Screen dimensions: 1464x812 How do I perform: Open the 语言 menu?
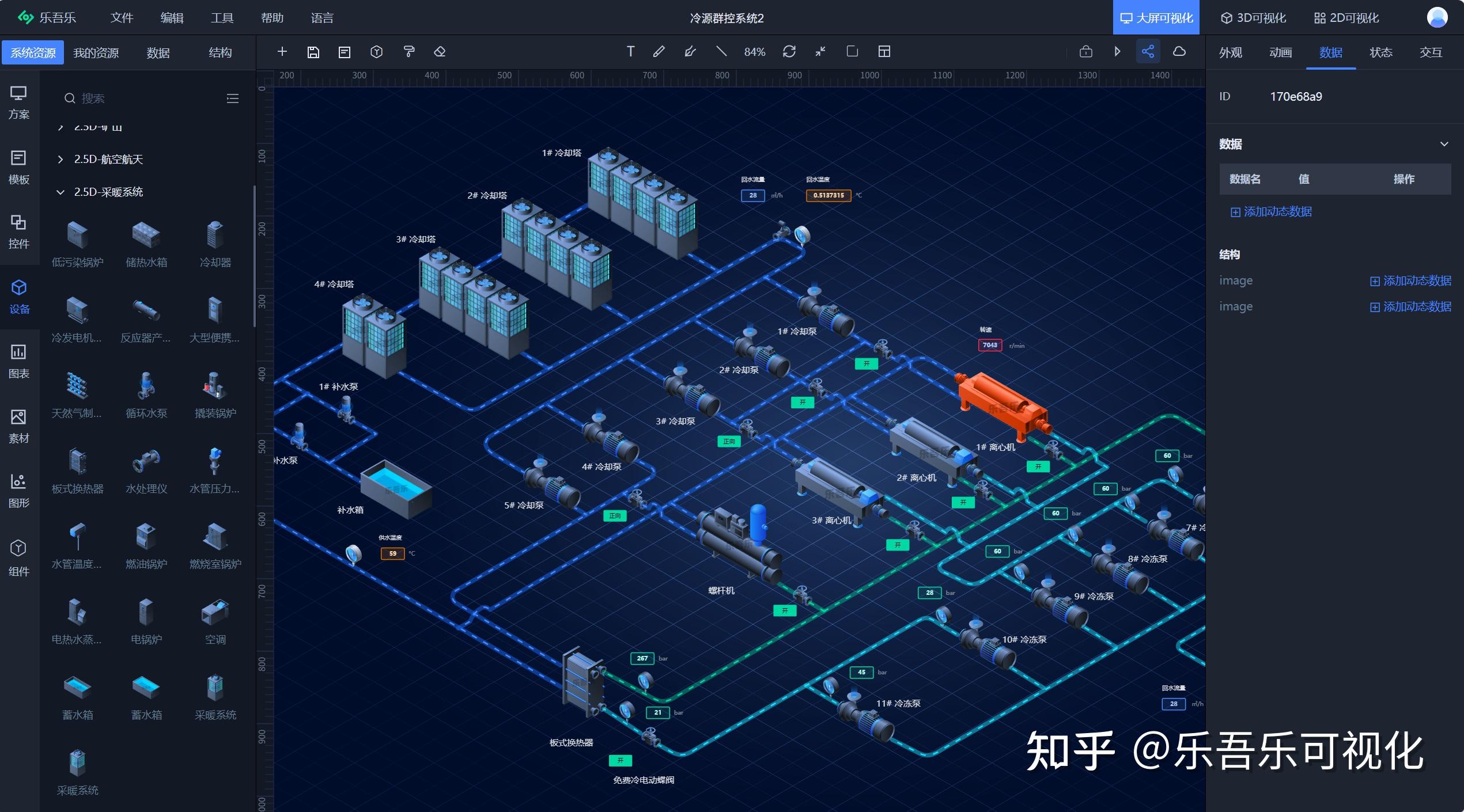pyautogui.click(x=322, y=18)
